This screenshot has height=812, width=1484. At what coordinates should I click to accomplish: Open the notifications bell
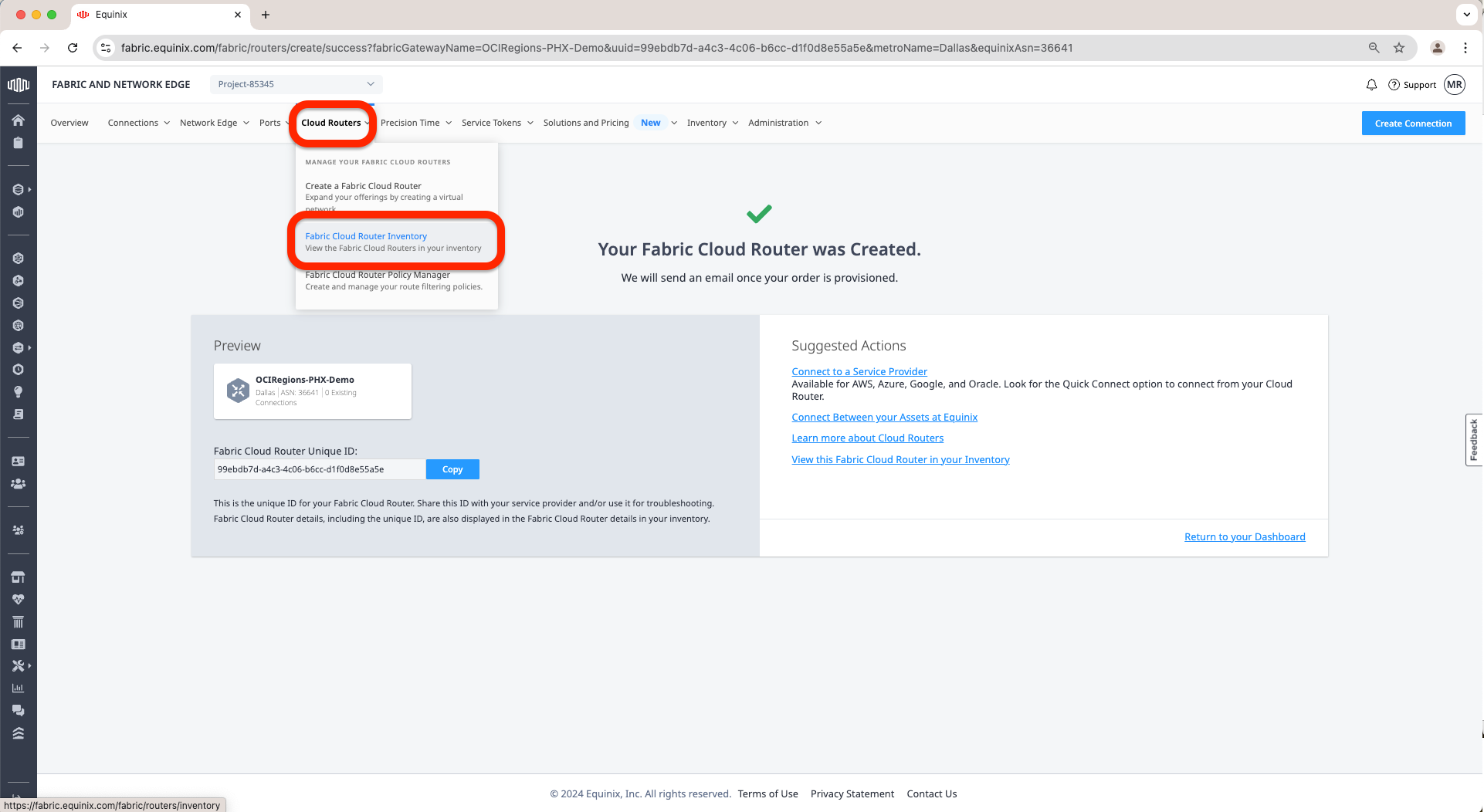point(1371,85)
